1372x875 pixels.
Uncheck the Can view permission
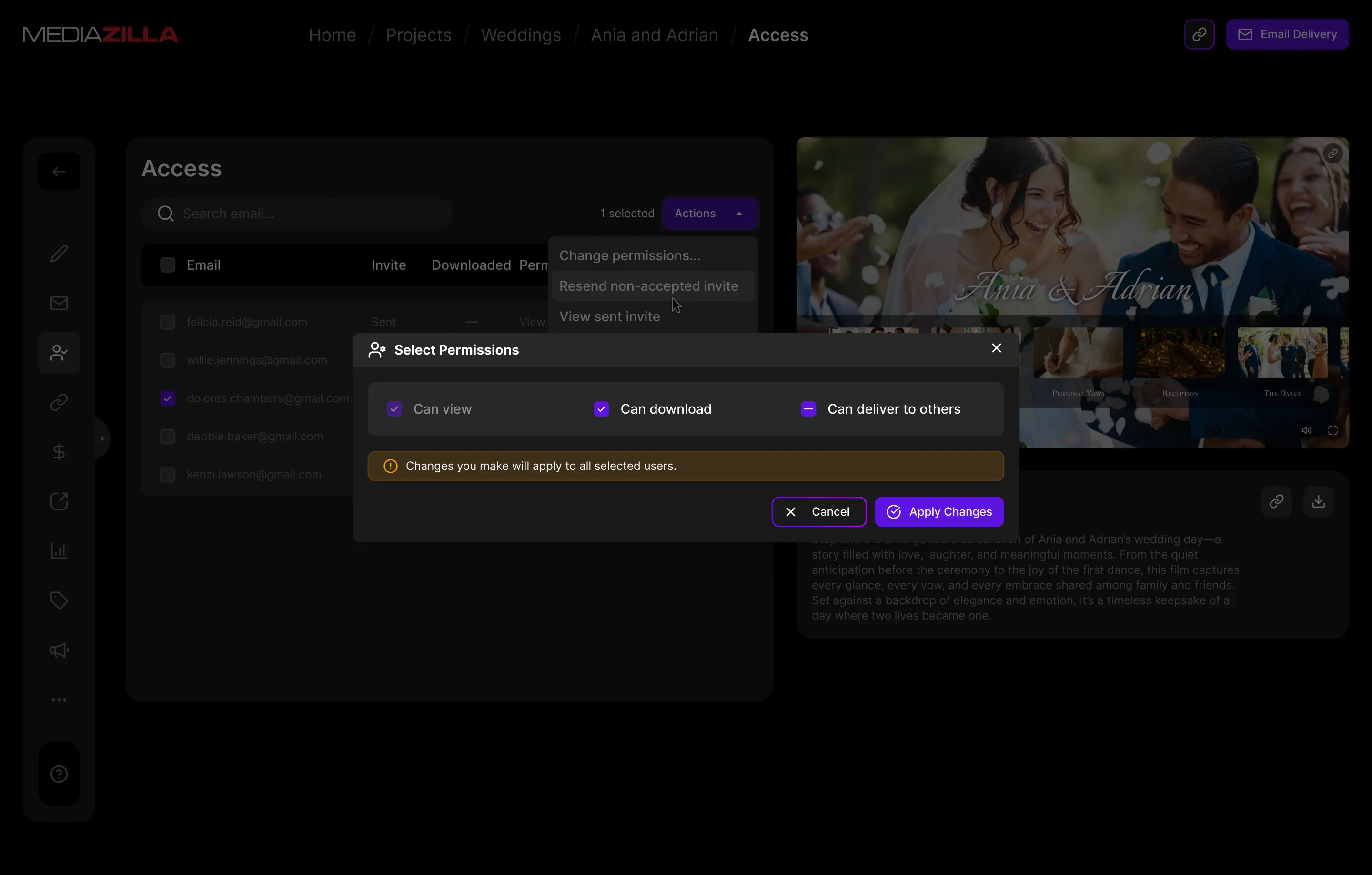point(394,409)
